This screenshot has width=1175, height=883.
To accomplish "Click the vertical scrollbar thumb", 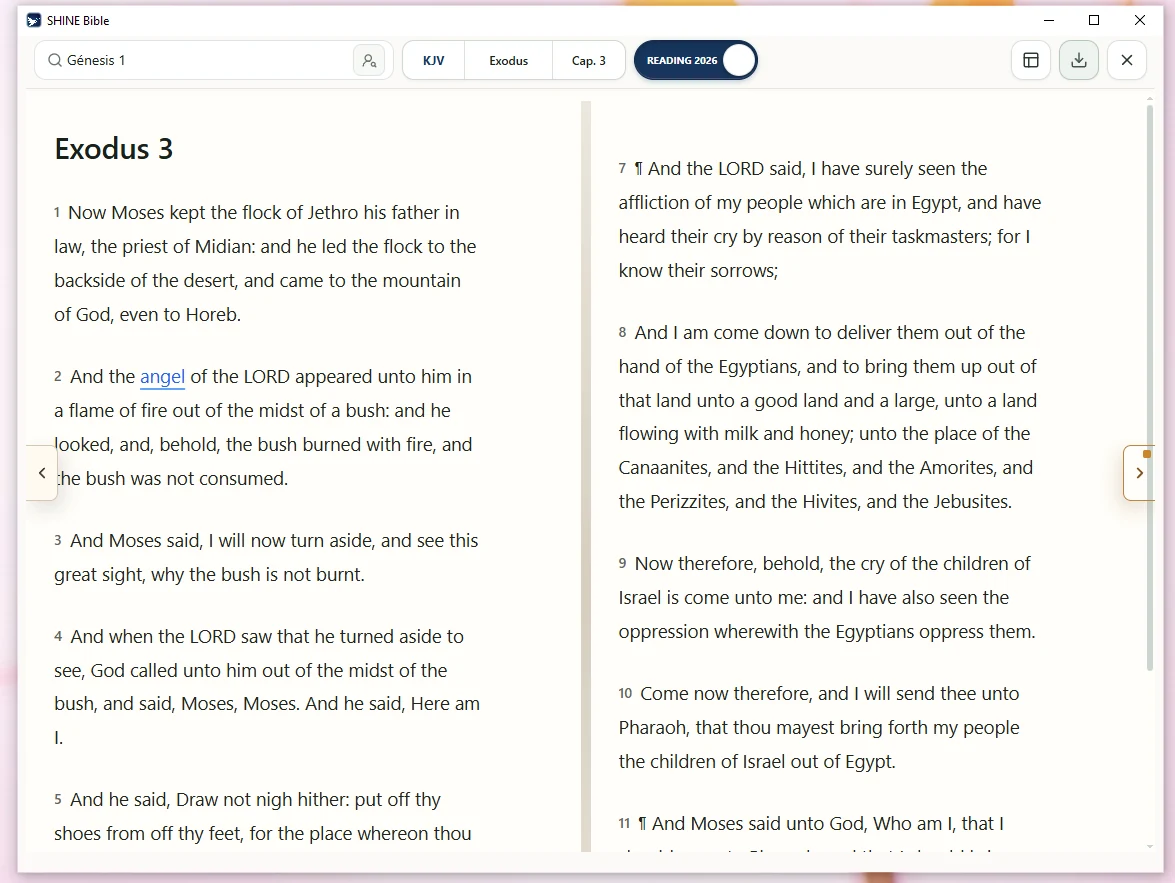I will tap(1150, 388).
